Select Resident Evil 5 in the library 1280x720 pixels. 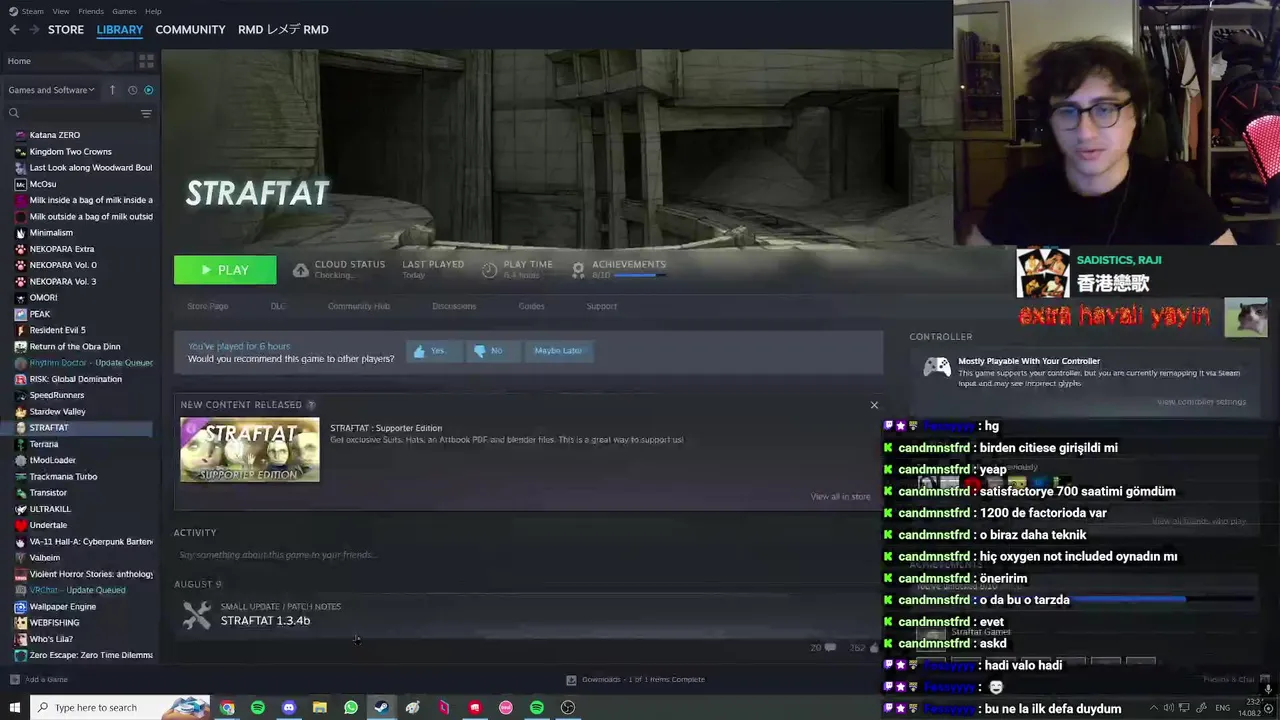pos(57,330)
